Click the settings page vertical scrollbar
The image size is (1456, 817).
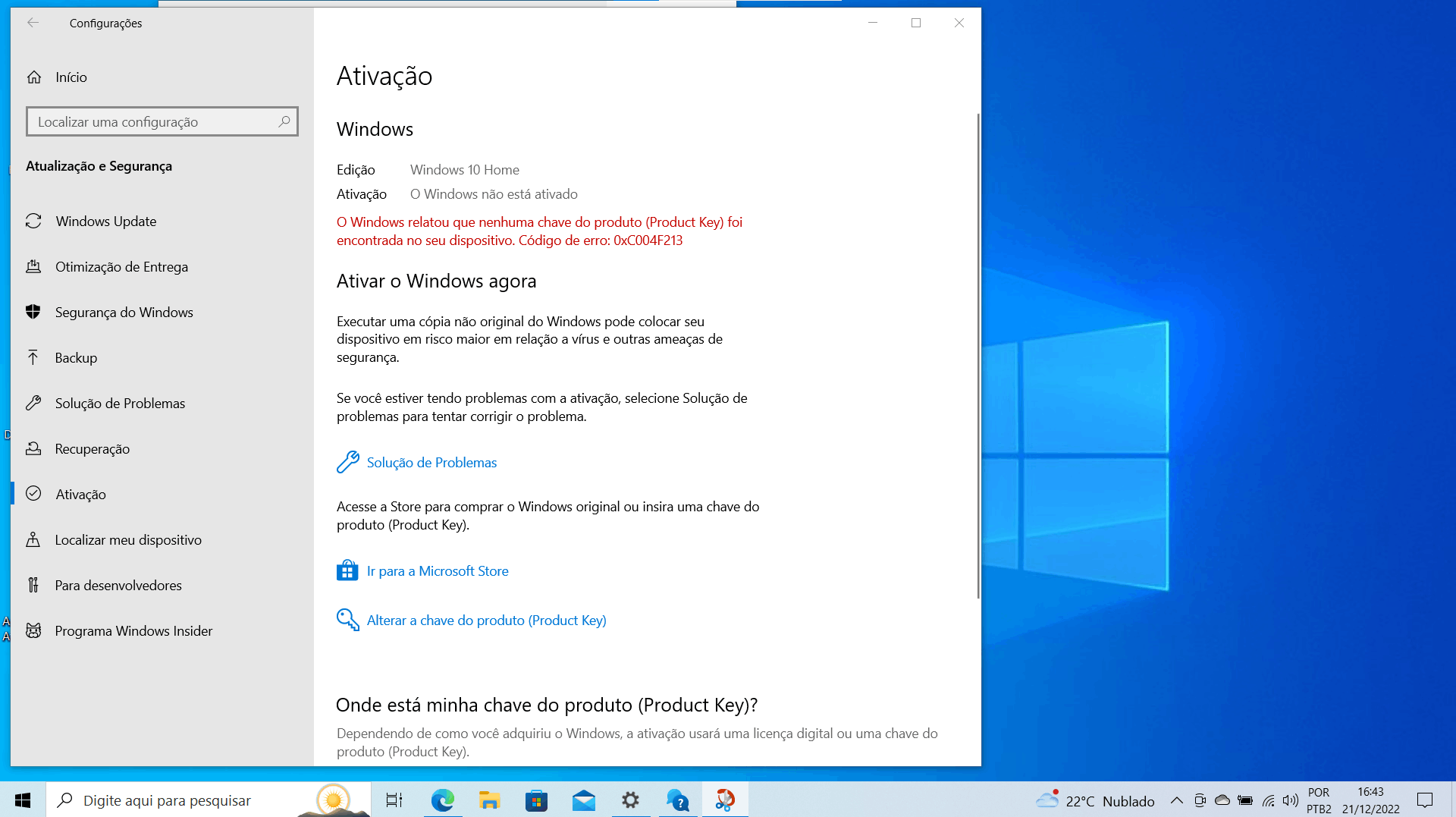[978, 357]
